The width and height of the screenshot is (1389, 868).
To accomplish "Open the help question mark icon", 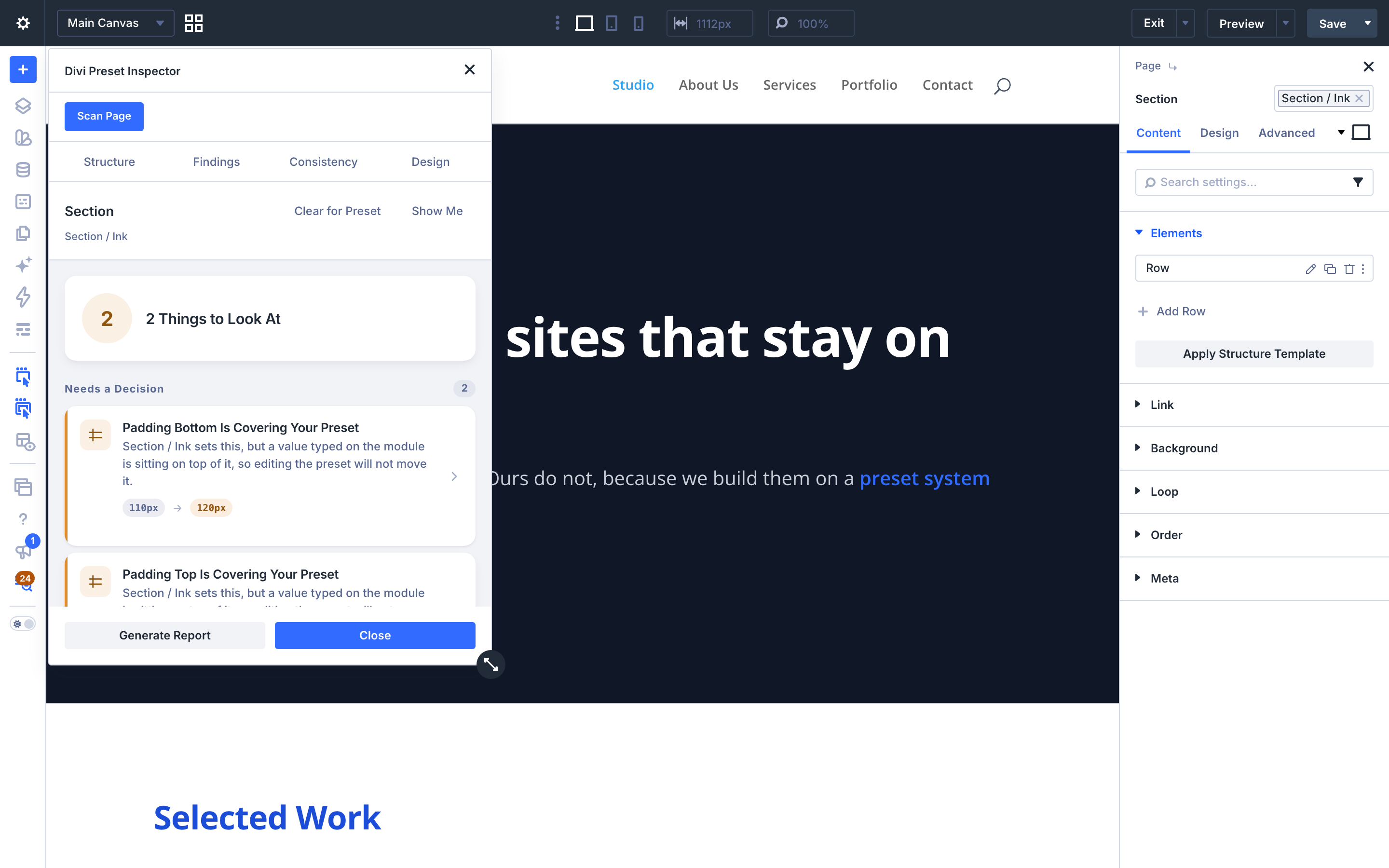I will pos(23,519).
